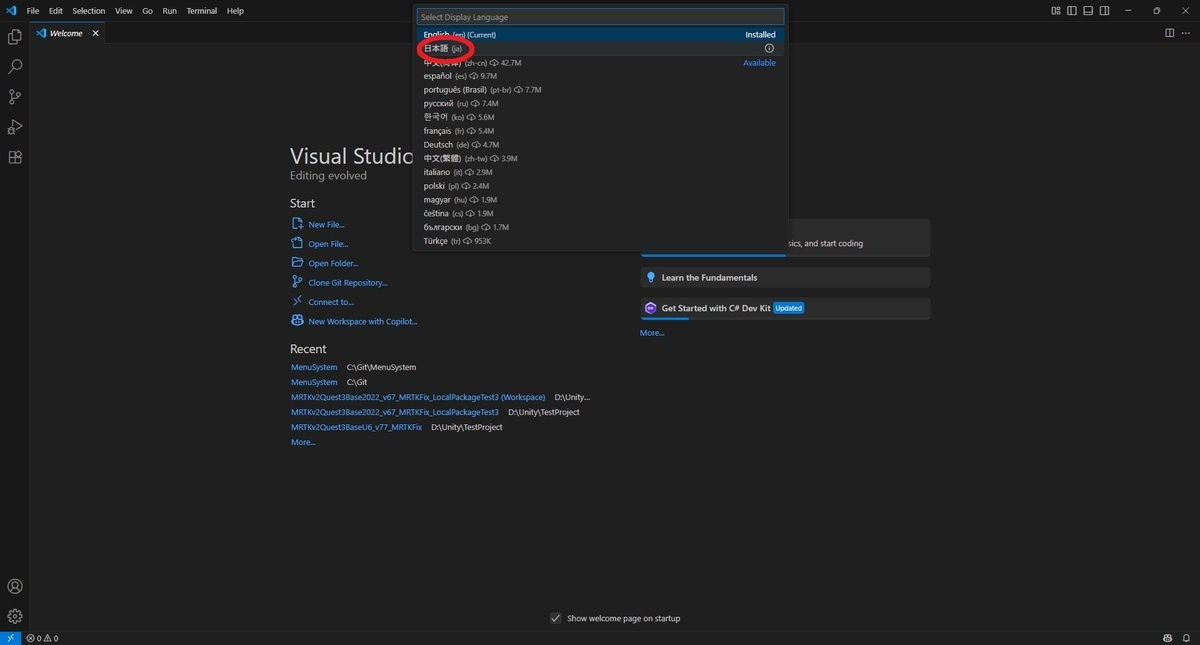Open the Terminal menu
The image size is (1200, 645).
tap(201, 11)
